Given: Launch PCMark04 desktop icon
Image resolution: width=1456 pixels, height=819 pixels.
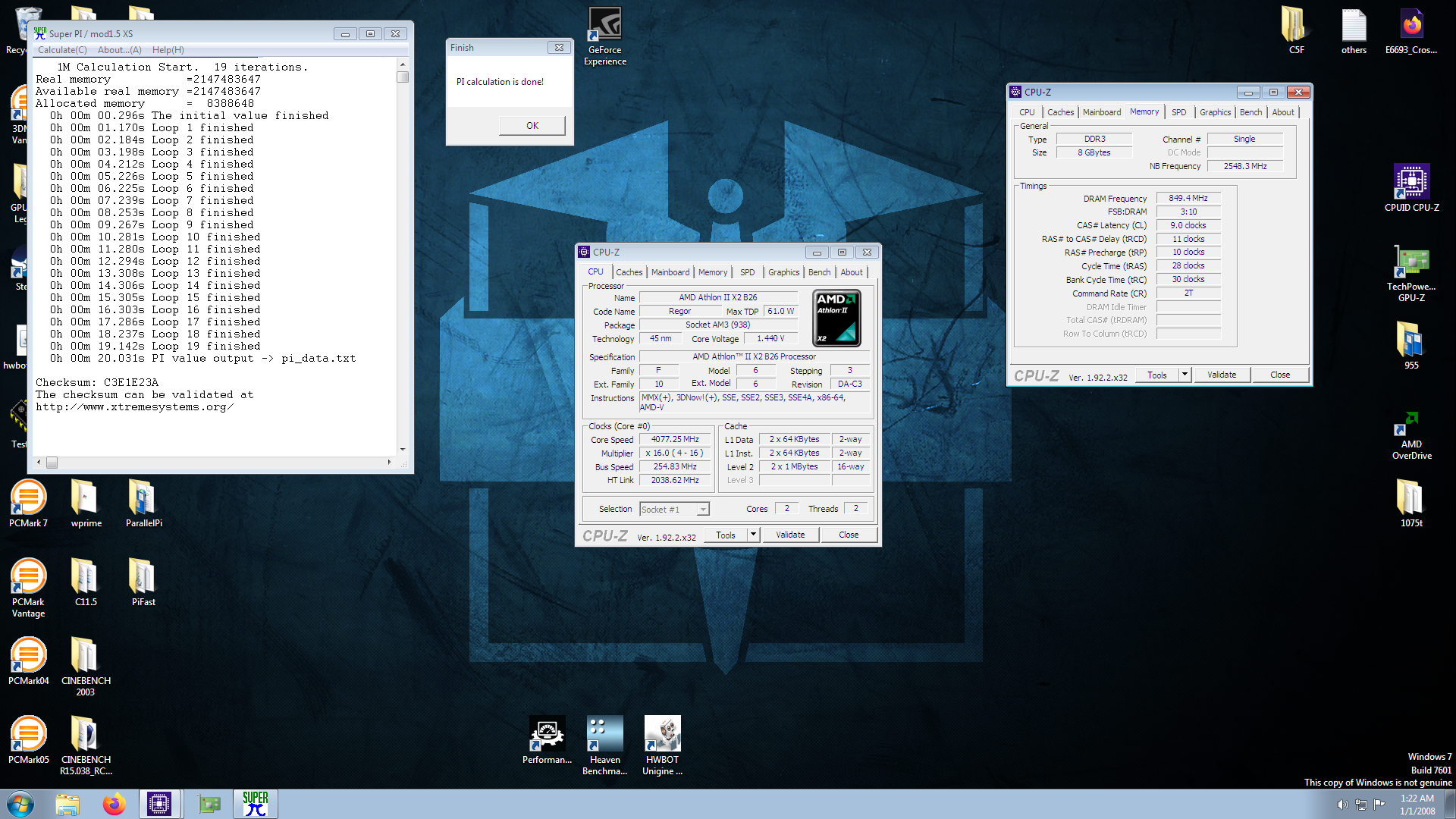Looking at the screenshot, I should [x=28, y=661].
